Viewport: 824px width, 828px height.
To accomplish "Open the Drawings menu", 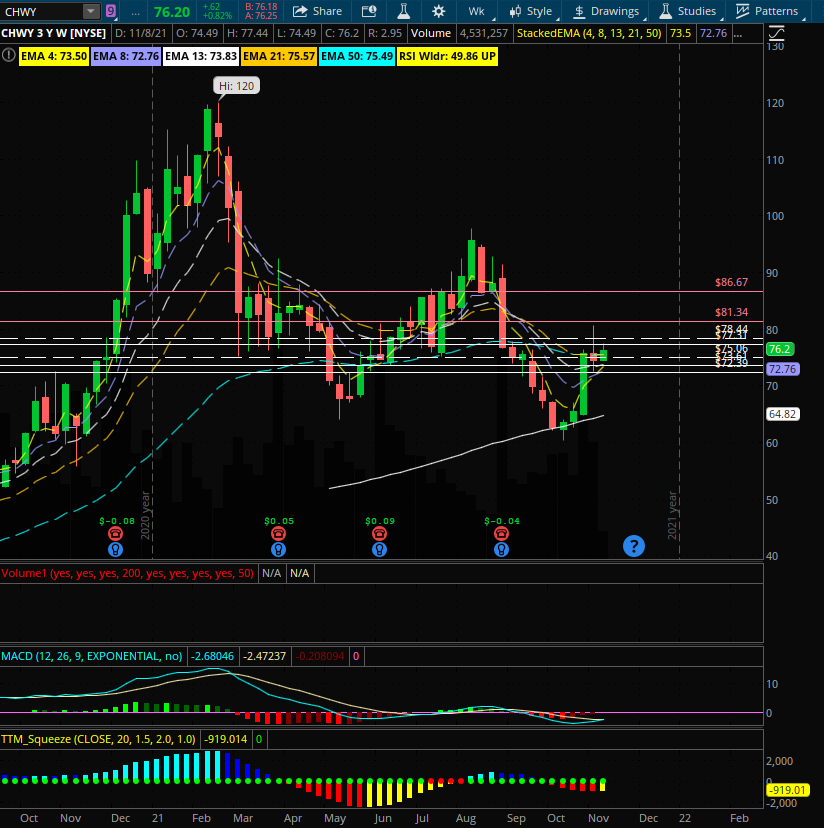I will click(607, 11).
